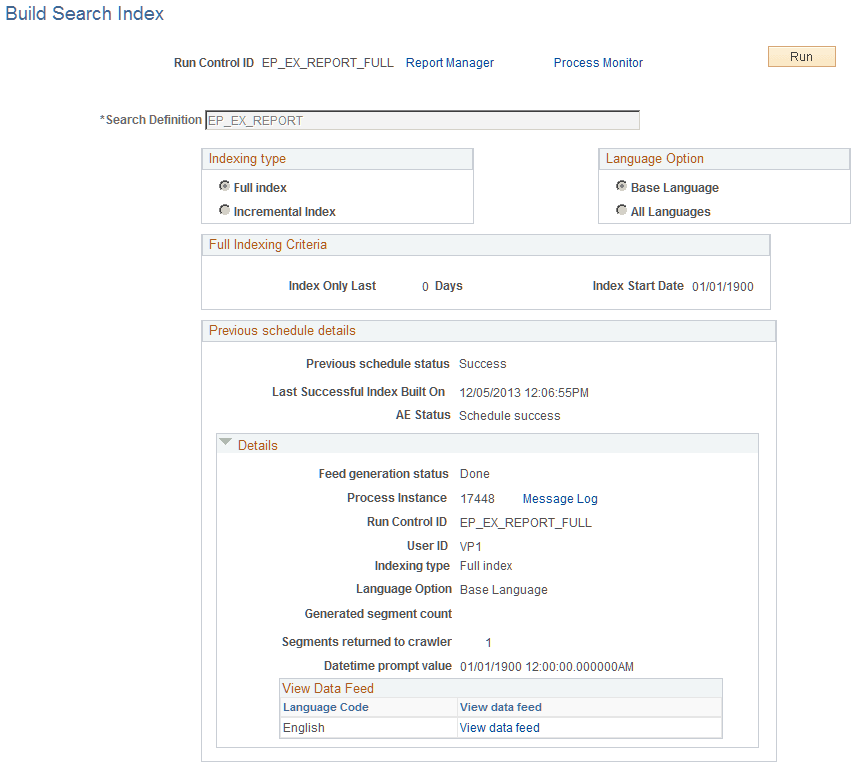
Task: Click segments returned to crawler value 1
Action: 488,641
